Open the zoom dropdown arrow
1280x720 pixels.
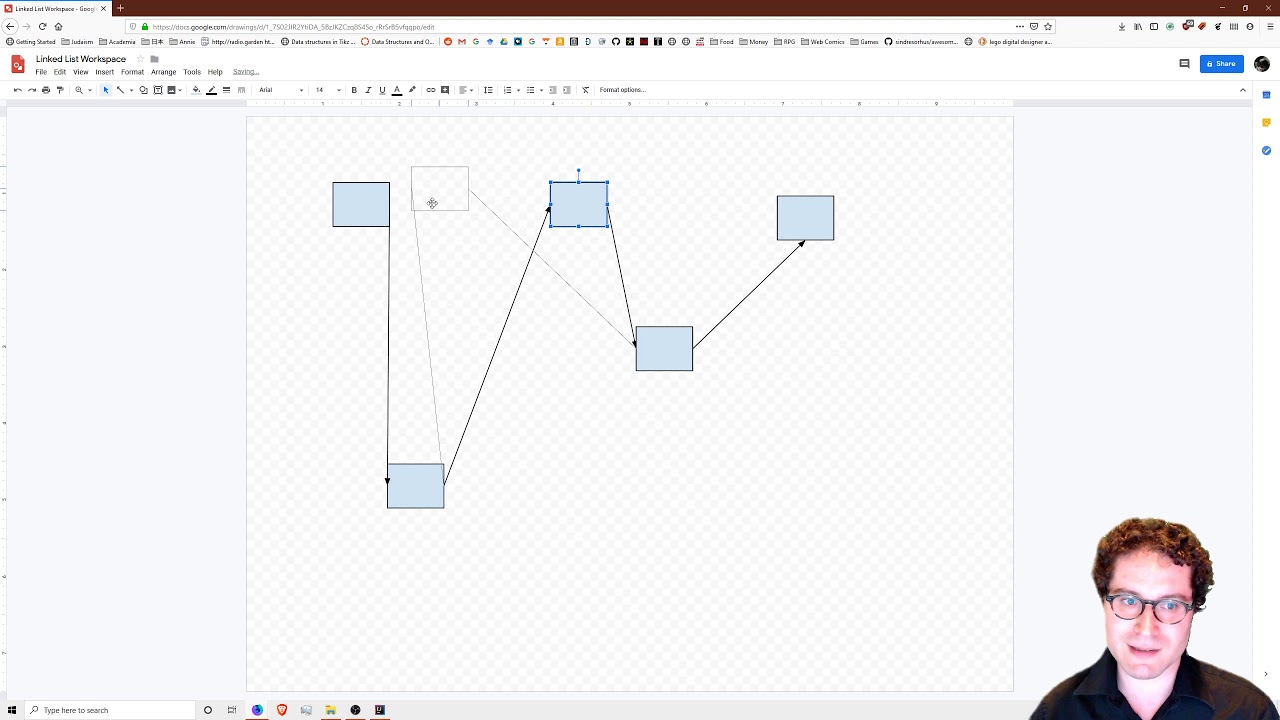90,90
